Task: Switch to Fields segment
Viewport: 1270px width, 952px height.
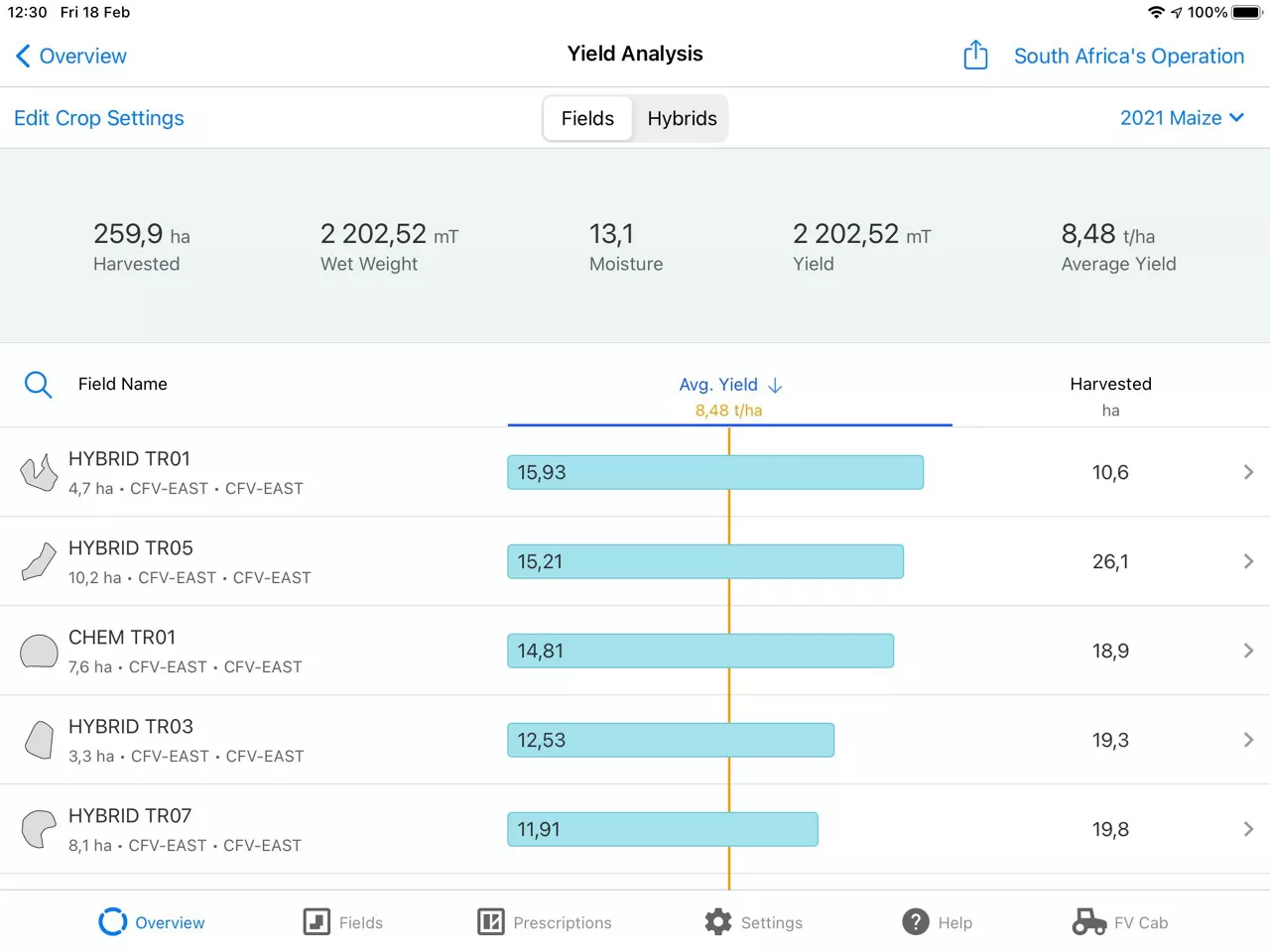Action: pos(587,119)
